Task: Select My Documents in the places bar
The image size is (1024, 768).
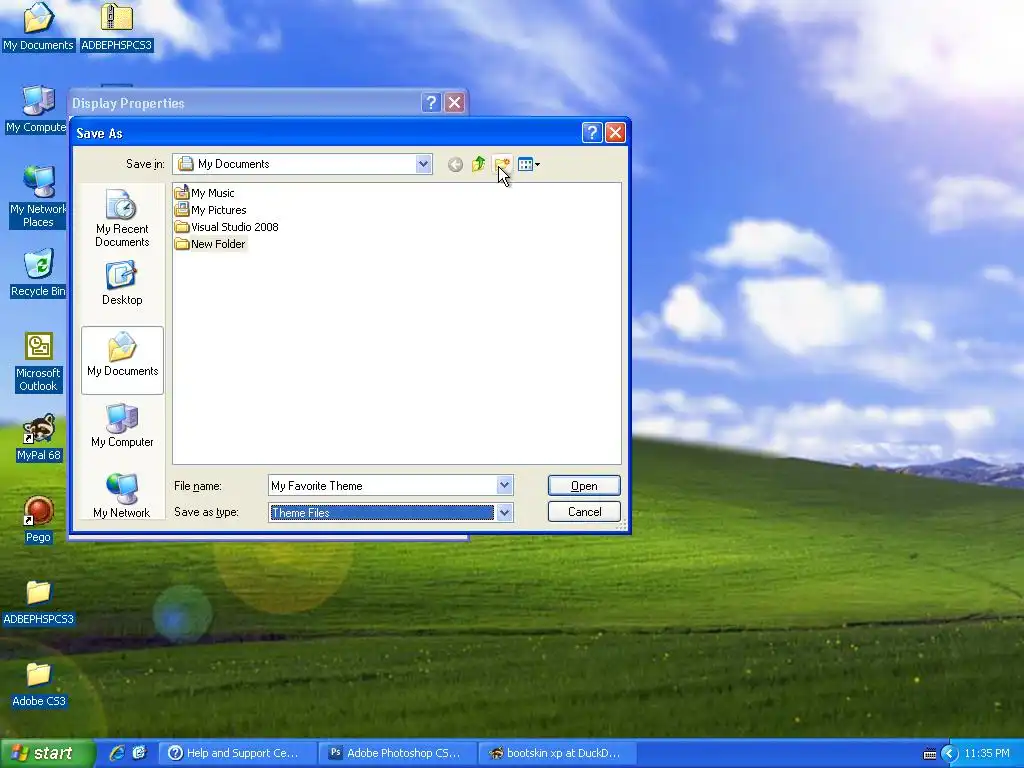Action: [122, 360]
